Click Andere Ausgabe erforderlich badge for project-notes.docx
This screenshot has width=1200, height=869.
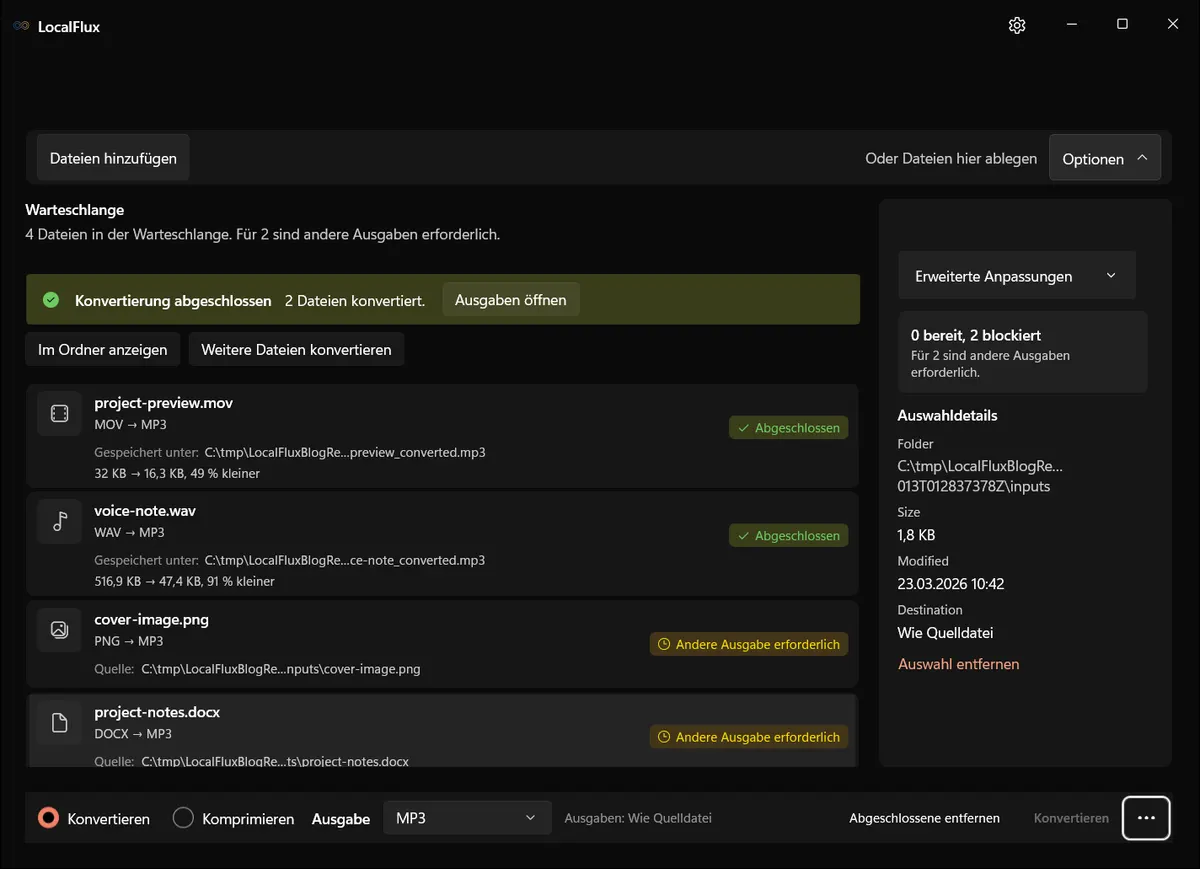[x=749, y=737]
